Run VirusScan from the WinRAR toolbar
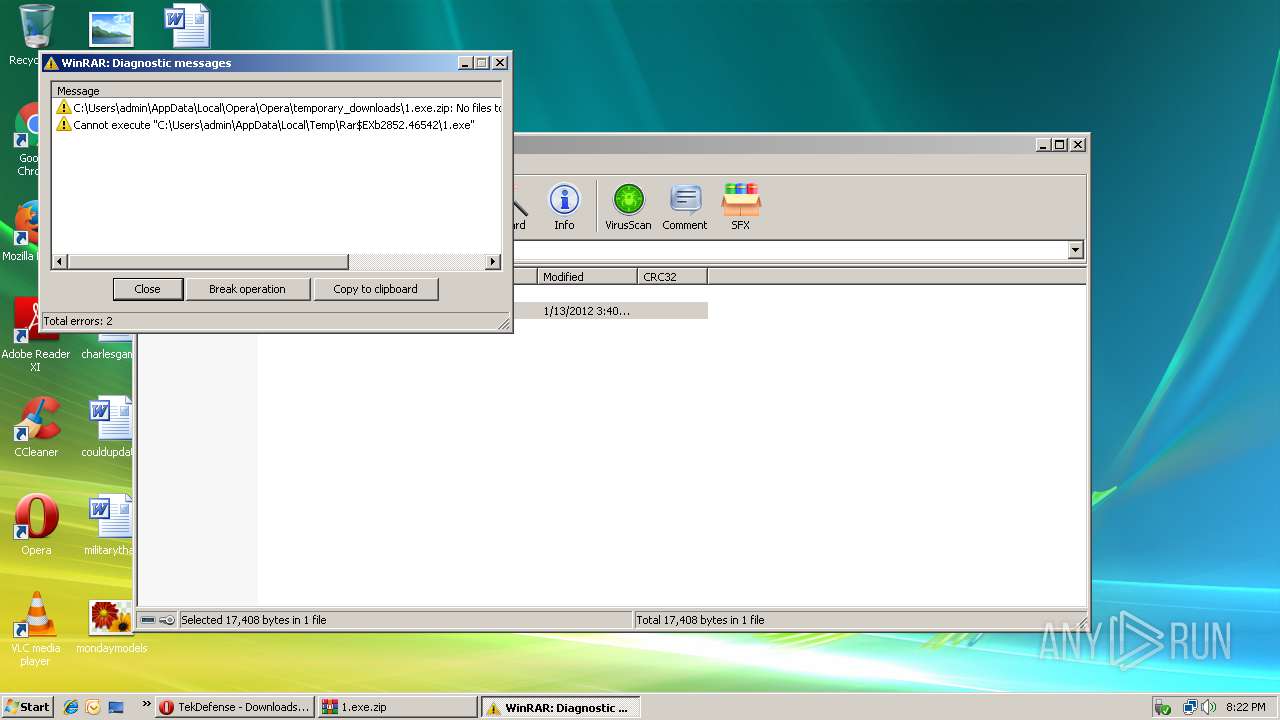This screenshot has height=720, width=1280. point(628,207)
